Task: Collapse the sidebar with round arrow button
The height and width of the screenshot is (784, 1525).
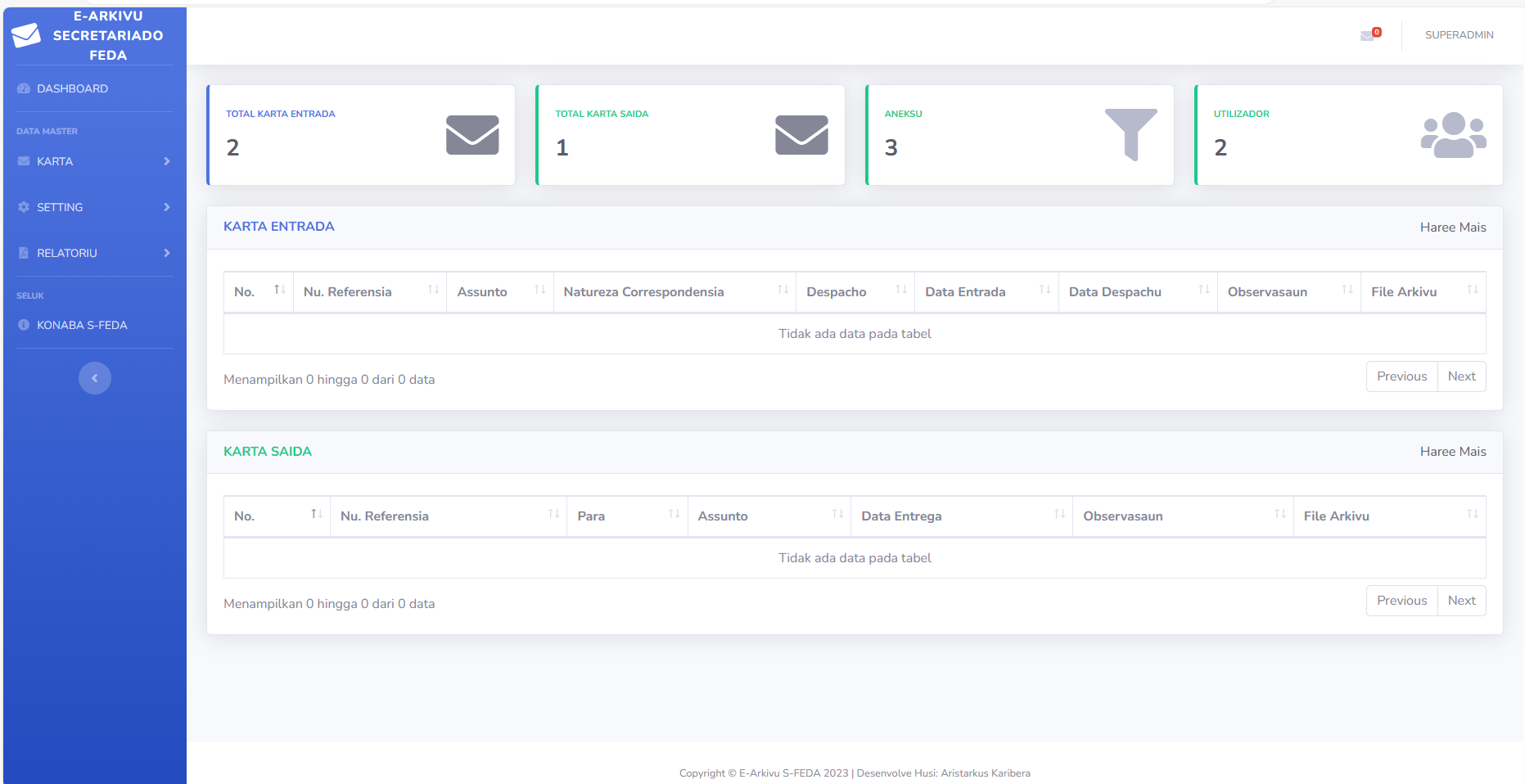Action: (95, 378)
